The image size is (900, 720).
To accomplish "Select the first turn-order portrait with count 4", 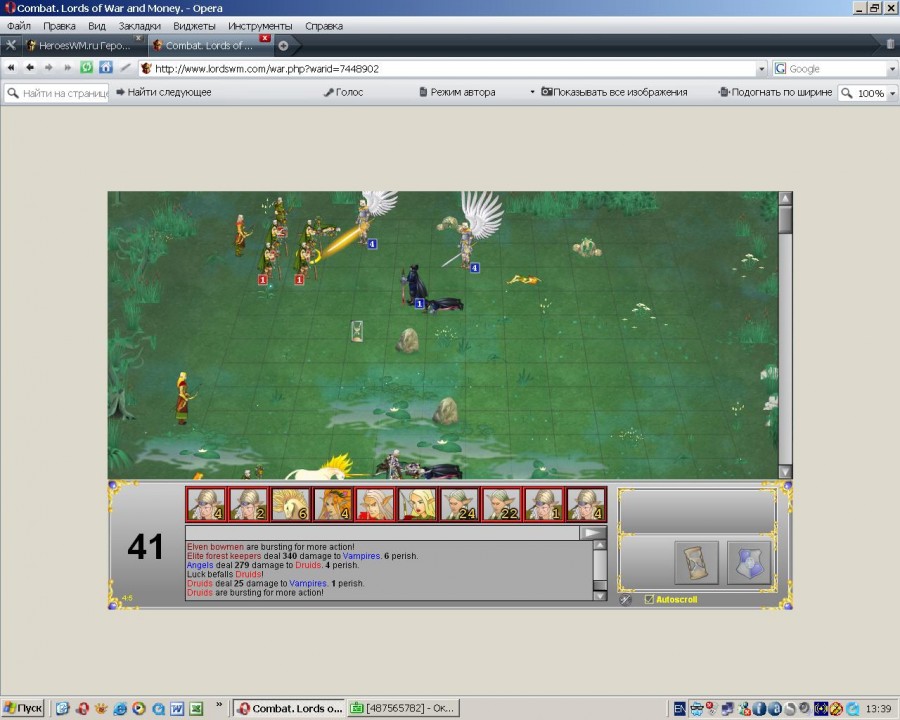I will tap(207, 504).
